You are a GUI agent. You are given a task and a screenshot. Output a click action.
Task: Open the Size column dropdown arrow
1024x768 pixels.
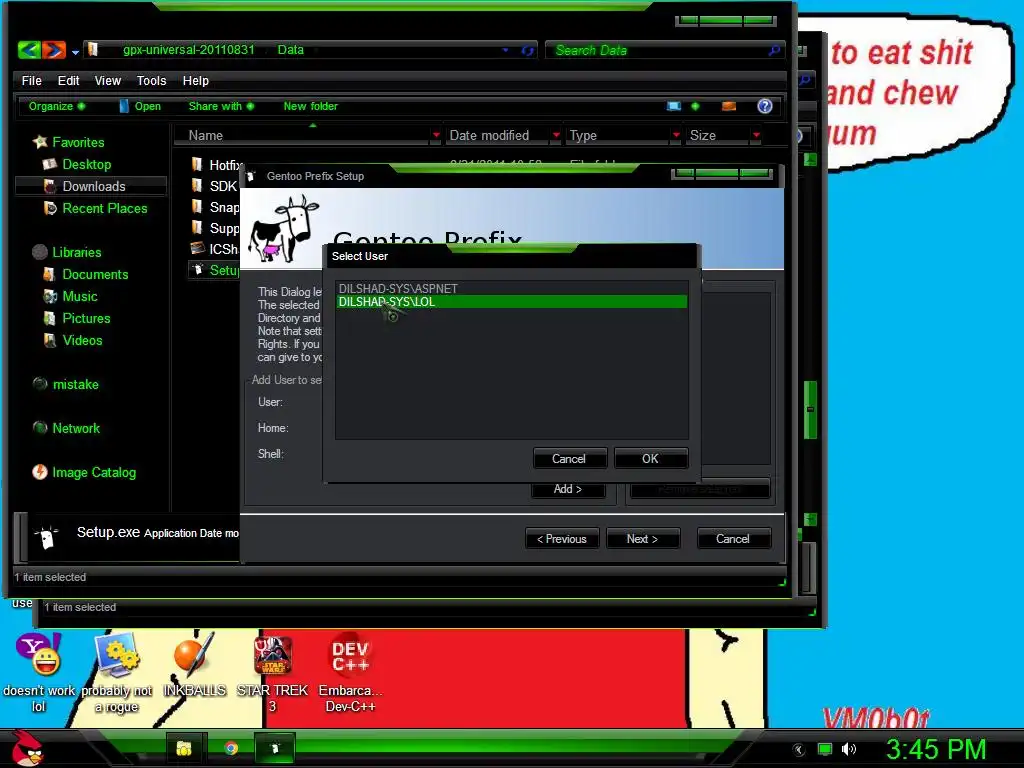[756, 135]
